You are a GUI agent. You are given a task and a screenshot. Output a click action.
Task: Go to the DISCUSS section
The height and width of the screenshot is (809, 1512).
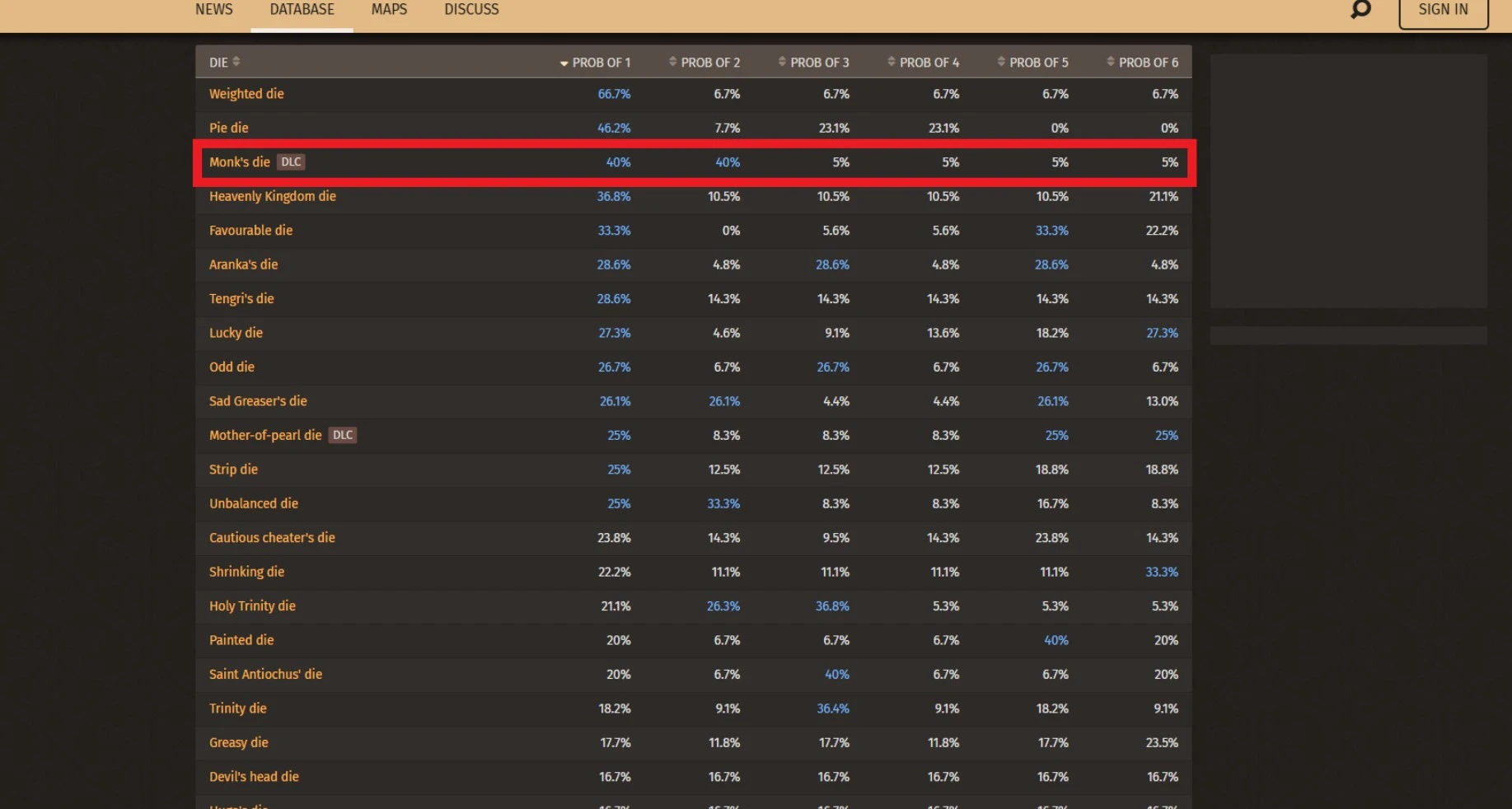point(471,10)
